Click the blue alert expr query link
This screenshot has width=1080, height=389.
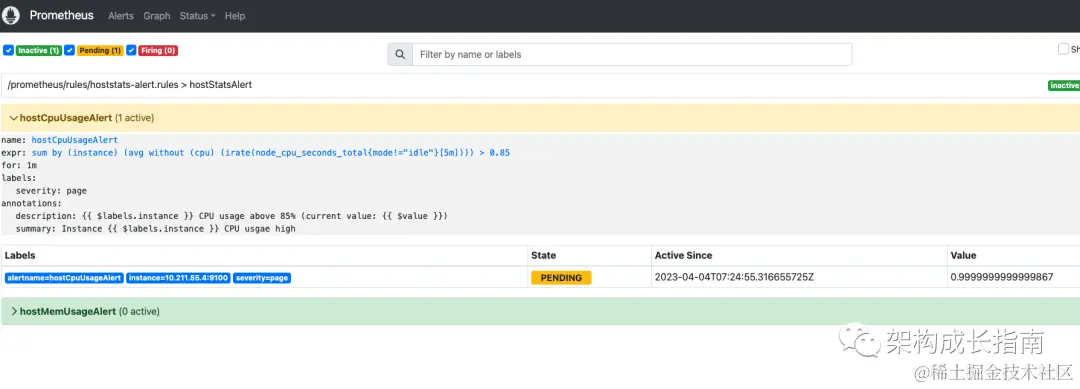(271, 152)
